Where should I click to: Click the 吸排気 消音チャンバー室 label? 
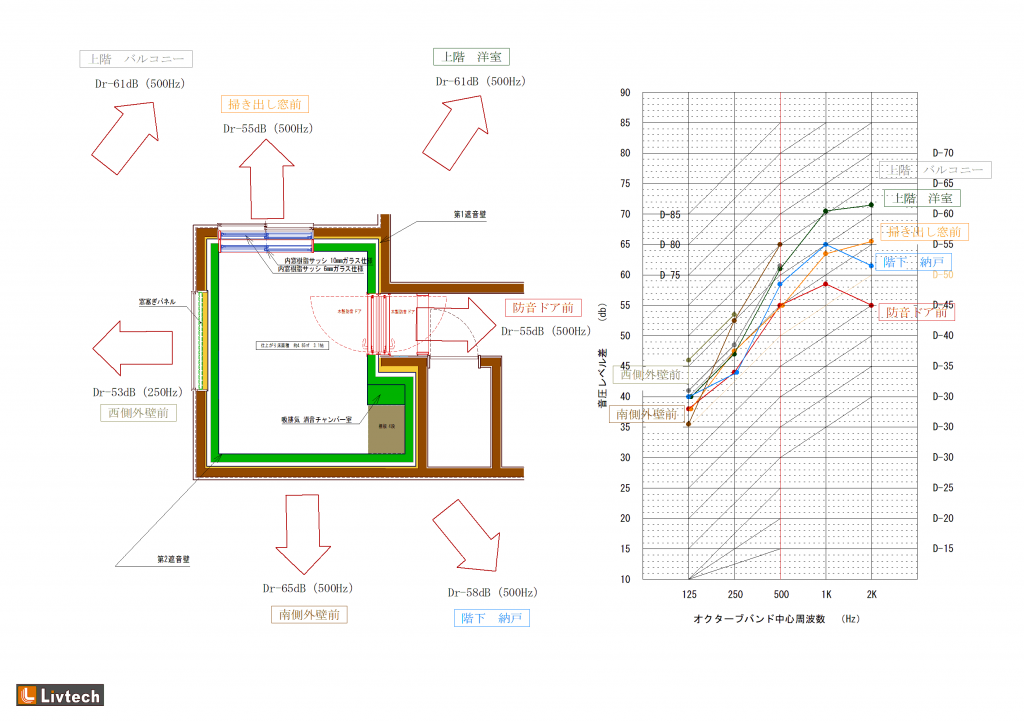point(317,419)
